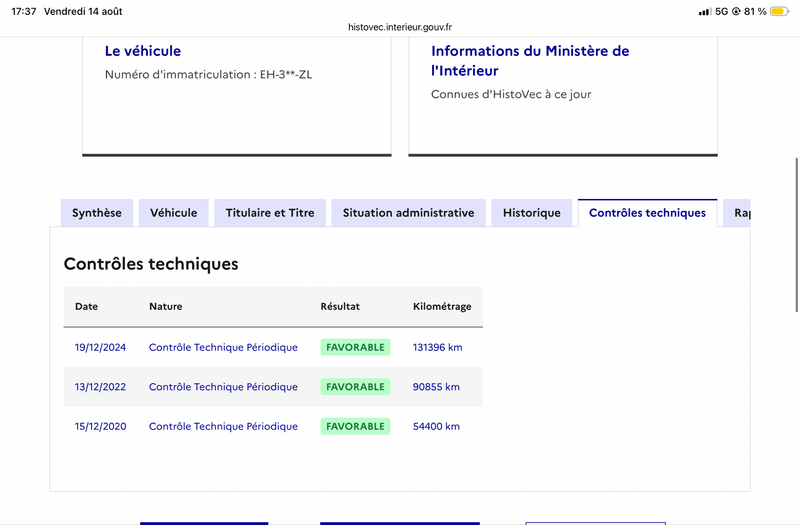Tap the cellular signal strength icon
Viewport: 800px width, 525px height.
click(x=705, y=11)
